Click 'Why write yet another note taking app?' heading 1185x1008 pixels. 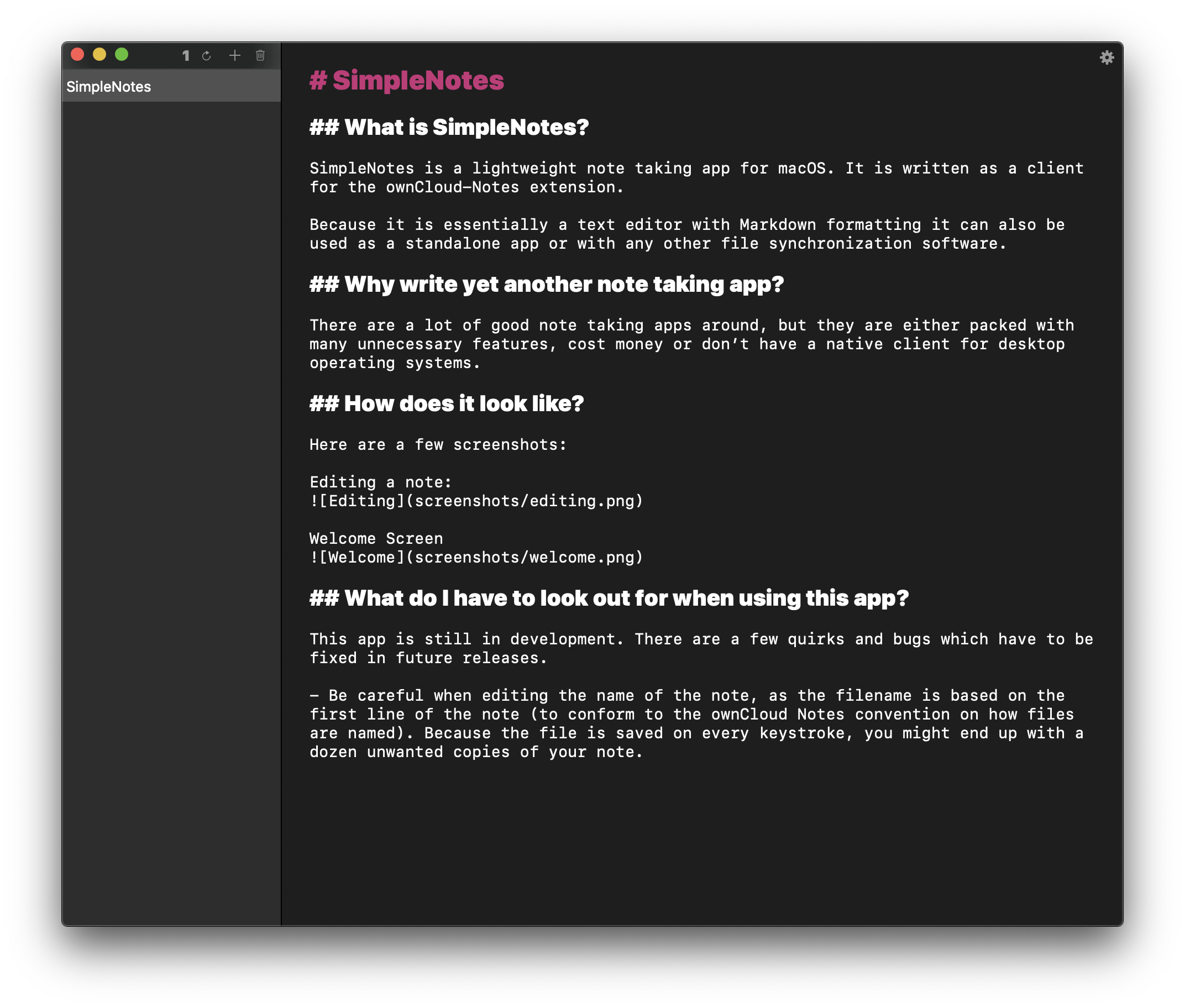tap(546, 284)
